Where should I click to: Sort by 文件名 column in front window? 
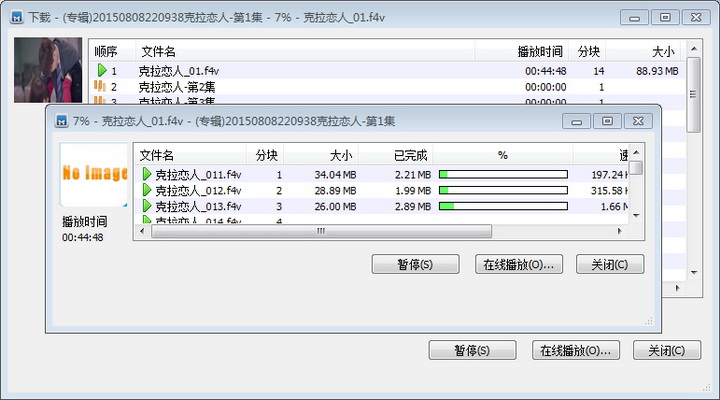pos(191,155)
